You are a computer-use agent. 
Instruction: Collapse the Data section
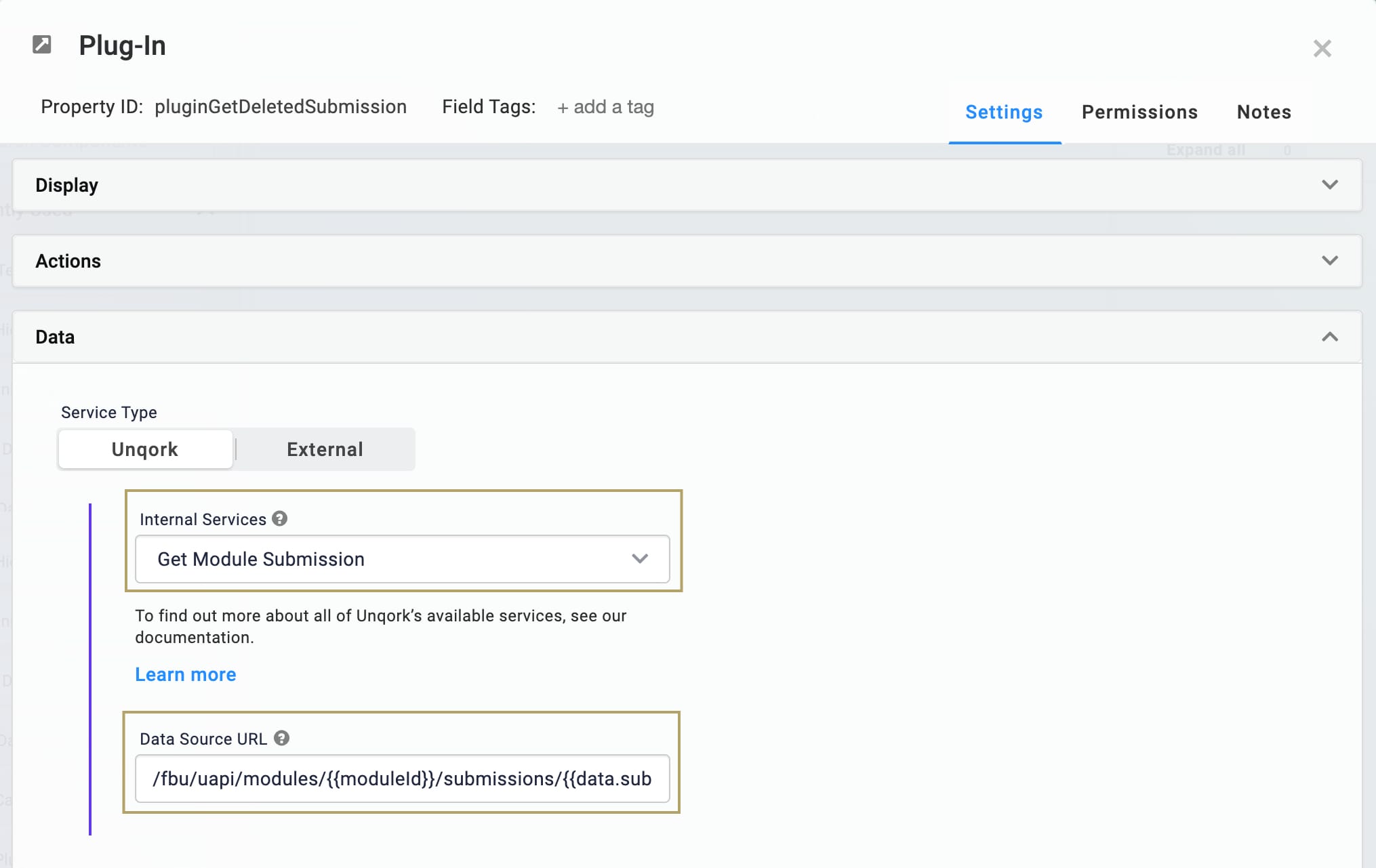tap(687, 337)
